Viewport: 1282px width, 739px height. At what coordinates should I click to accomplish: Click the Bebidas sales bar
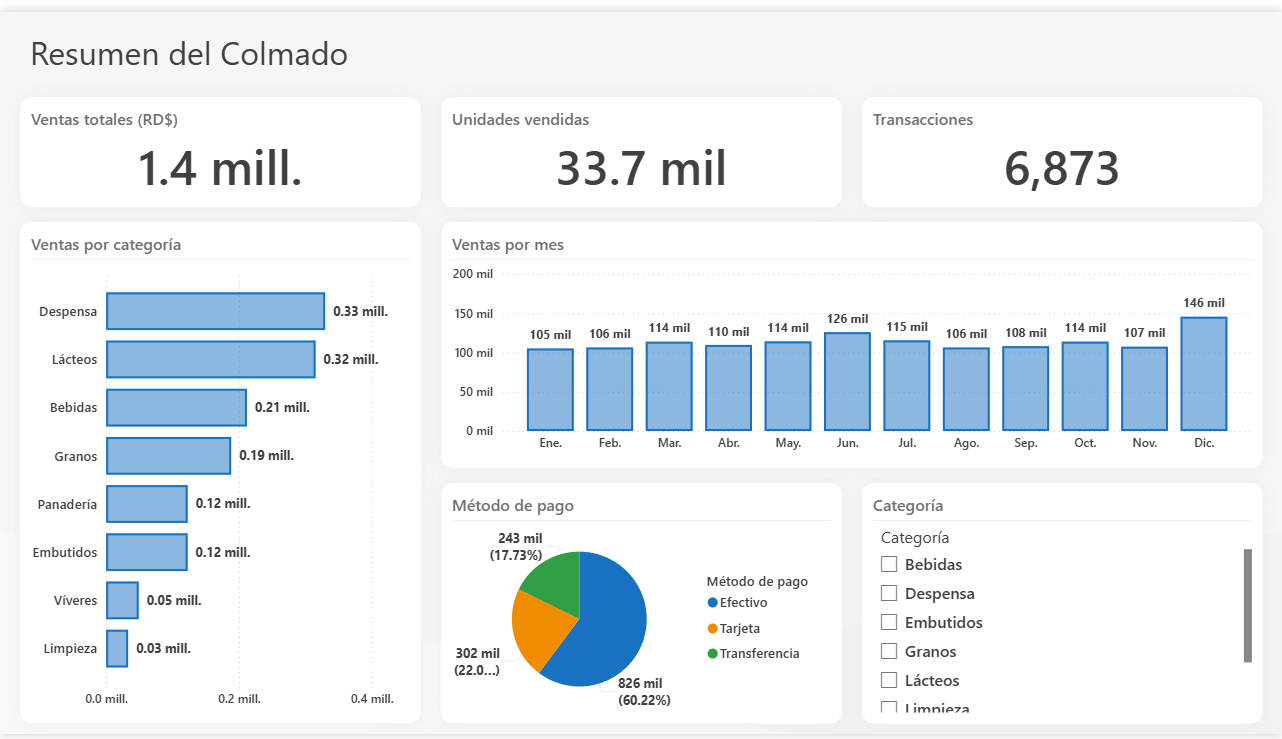tap(176, 407)
